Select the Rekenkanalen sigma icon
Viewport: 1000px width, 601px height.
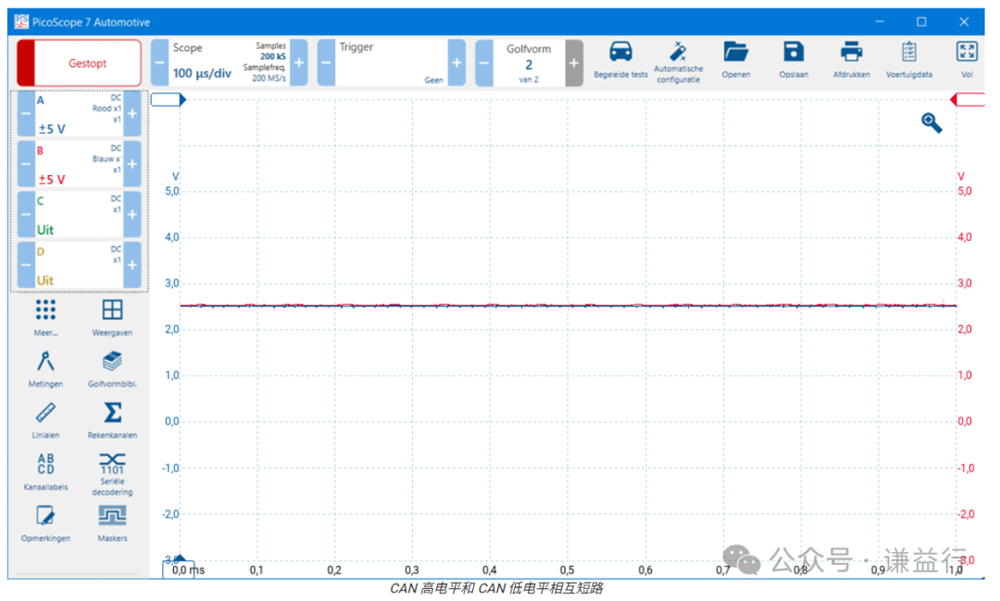[112, 418]
